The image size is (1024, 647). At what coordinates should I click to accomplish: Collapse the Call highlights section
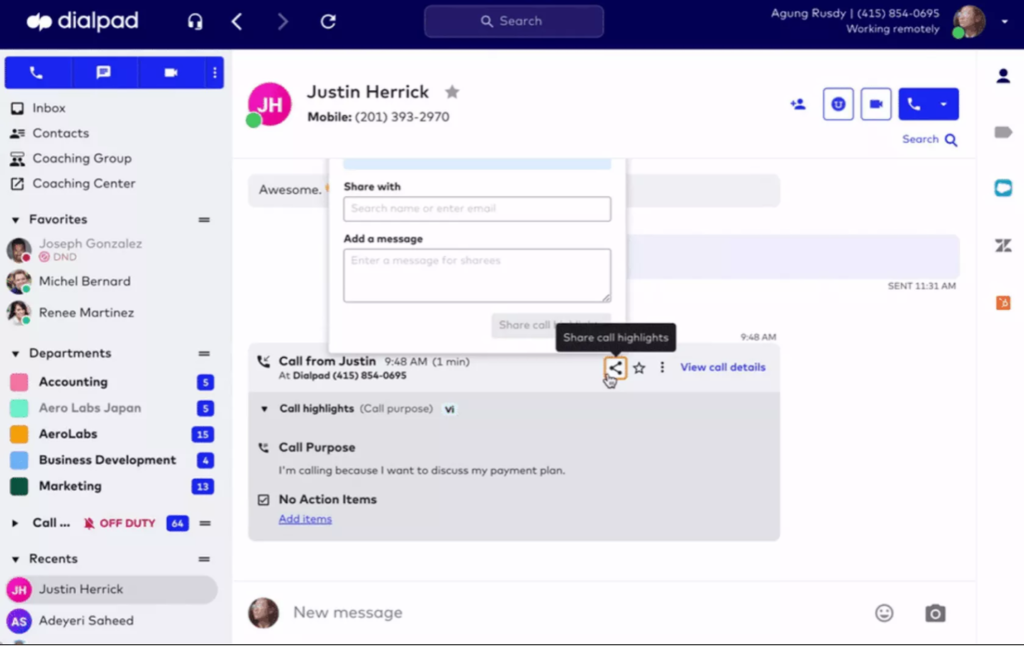pos(263,408)
